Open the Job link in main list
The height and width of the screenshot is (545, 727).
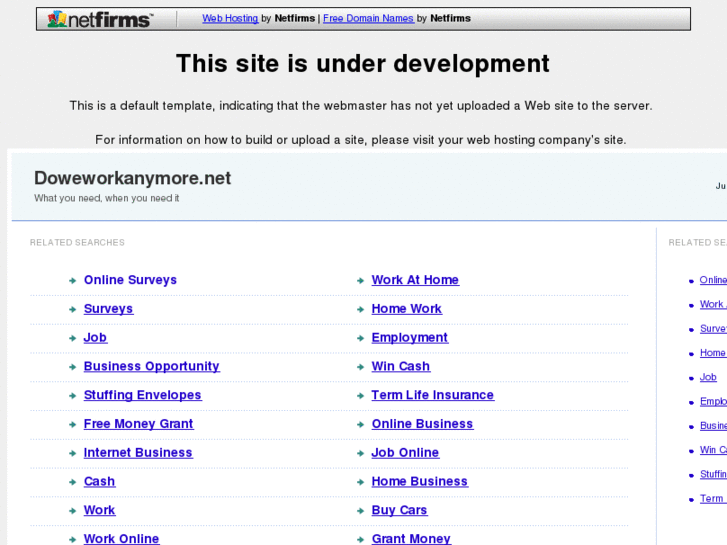click(x=95, y=338)
